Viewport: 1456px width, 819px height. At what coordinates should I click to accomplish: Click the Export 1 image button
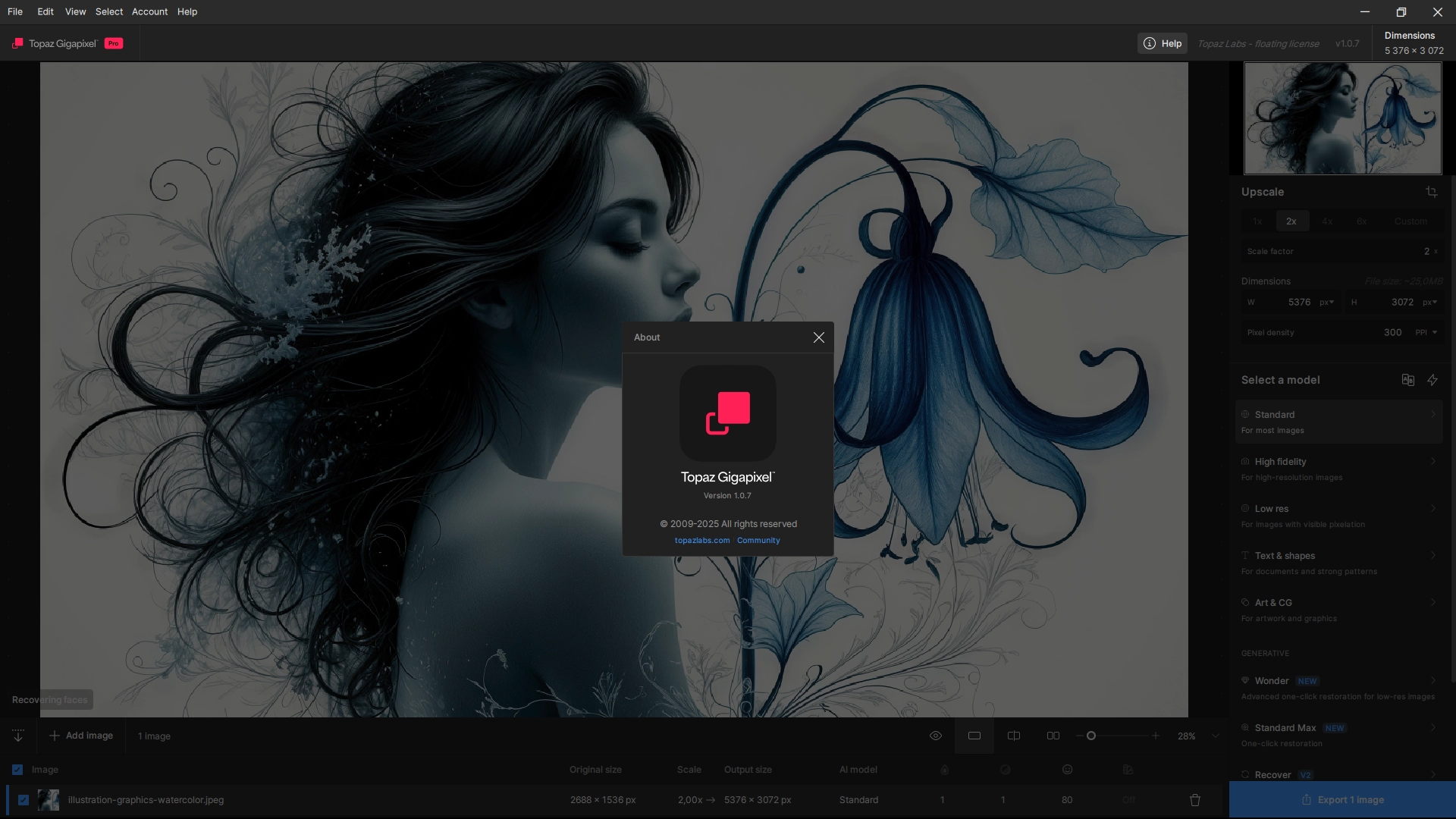tap(1342, 800)
